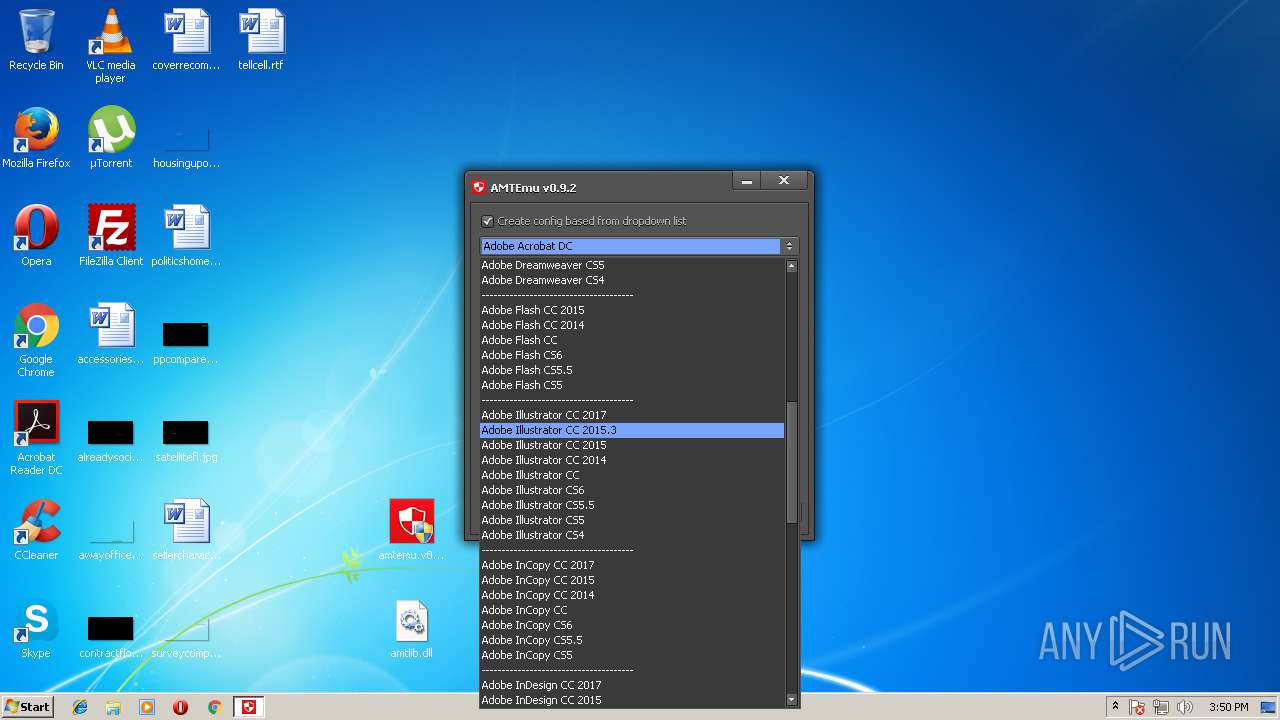Toggle Create config based from dropdown list
The width and height of the screenshot is (1280, 720).
pos(584,221)
